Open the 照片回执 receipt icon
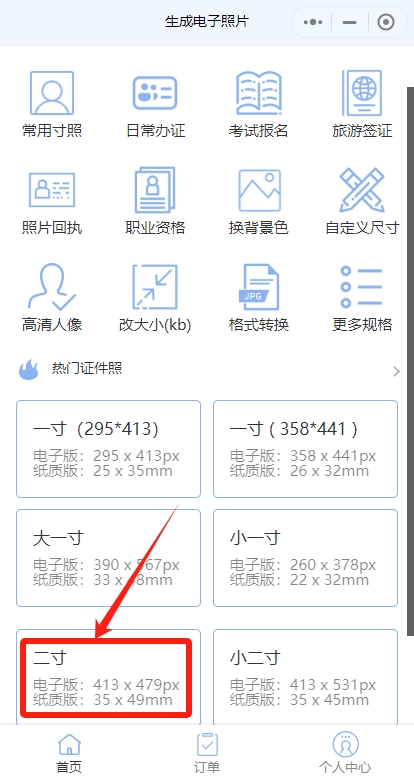Viewport: 414px width, 780px height. pos(52,190)
